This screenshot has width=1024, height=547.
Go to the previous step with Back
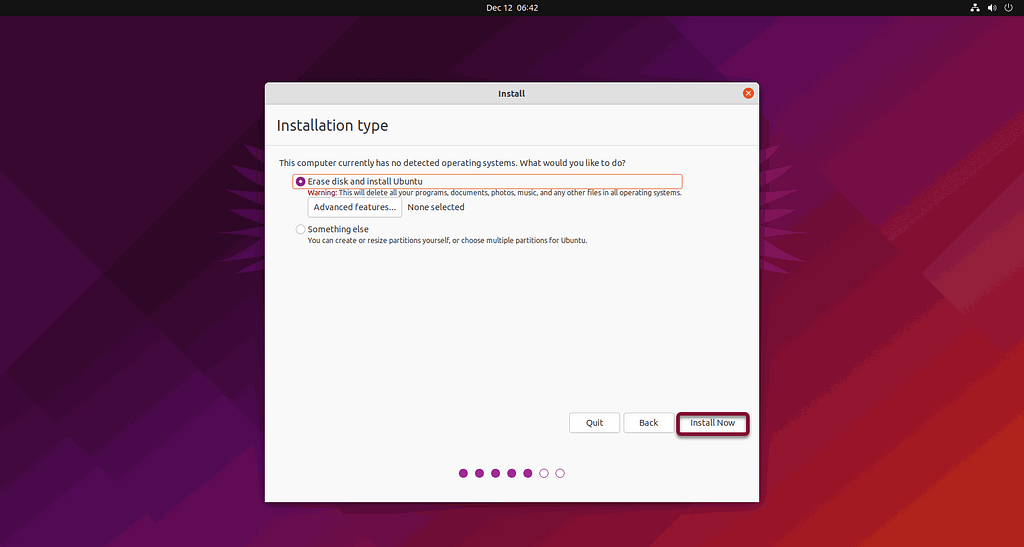[648, 423]
